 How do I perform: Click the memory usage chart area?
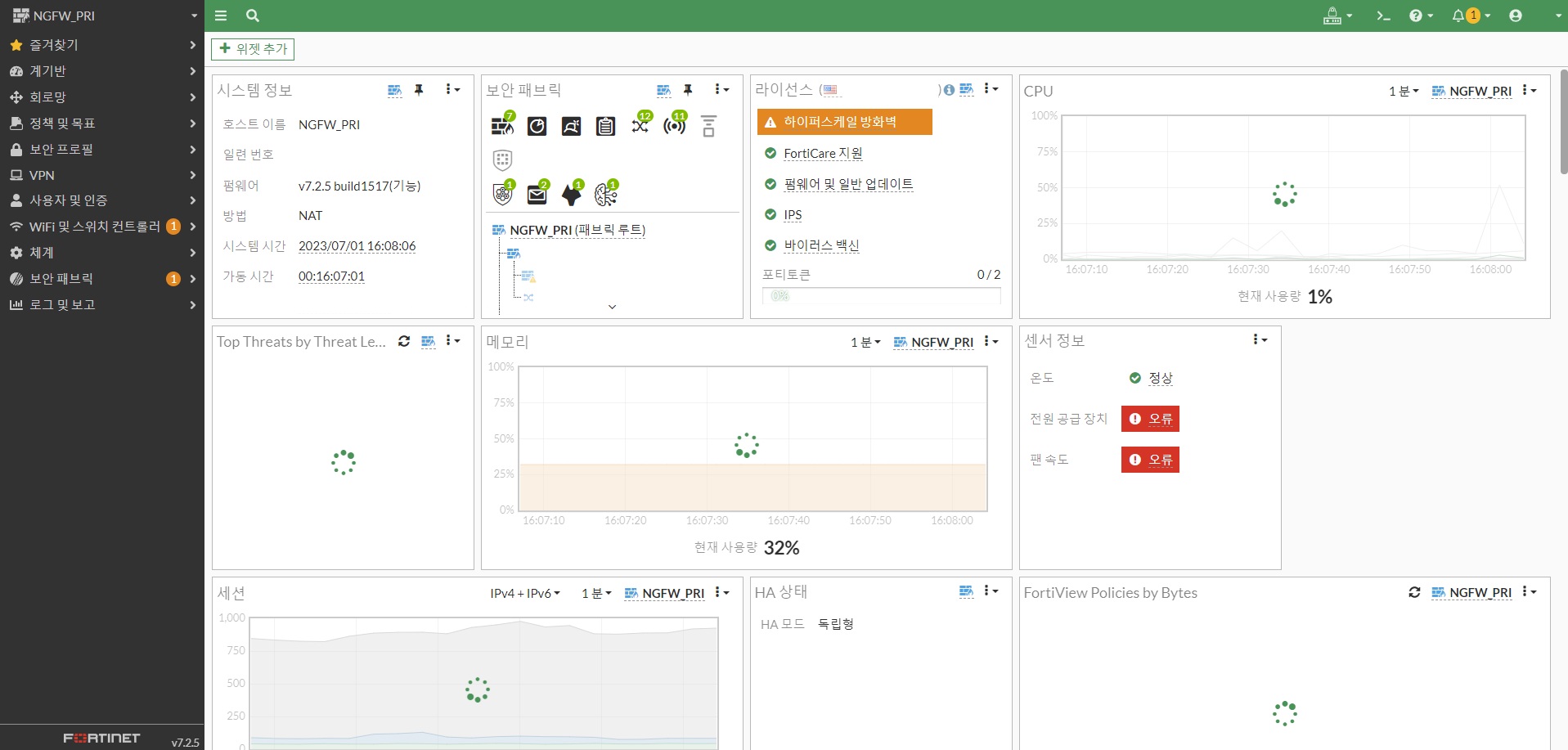pos(753,438)
